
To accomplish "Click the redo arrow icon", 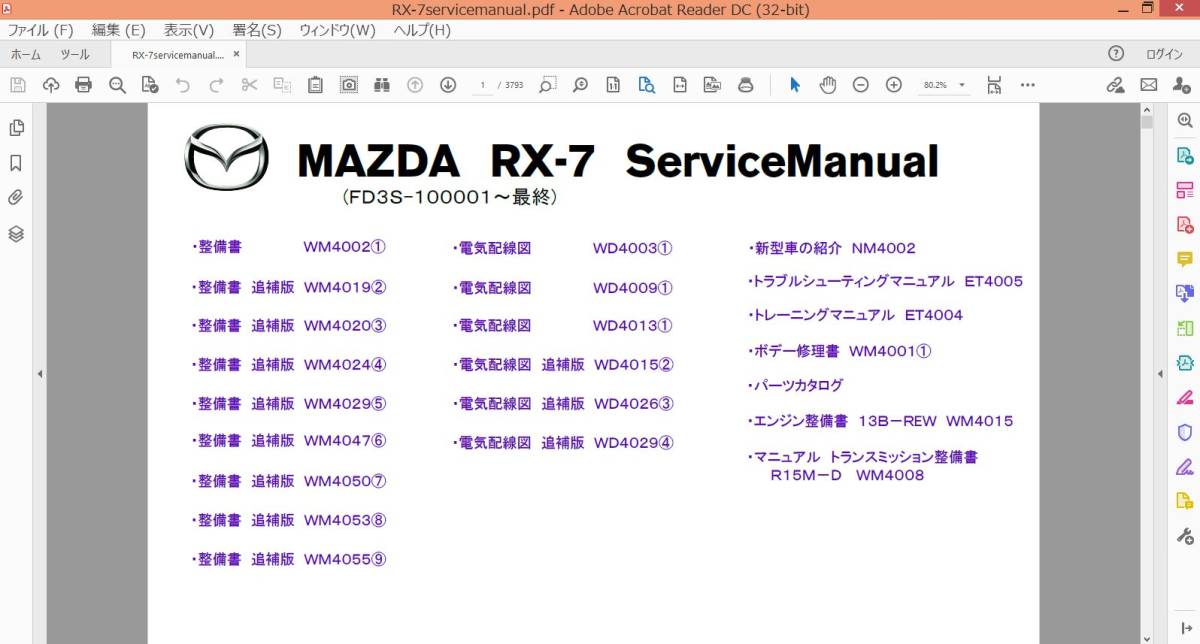I will click(216, 85).
